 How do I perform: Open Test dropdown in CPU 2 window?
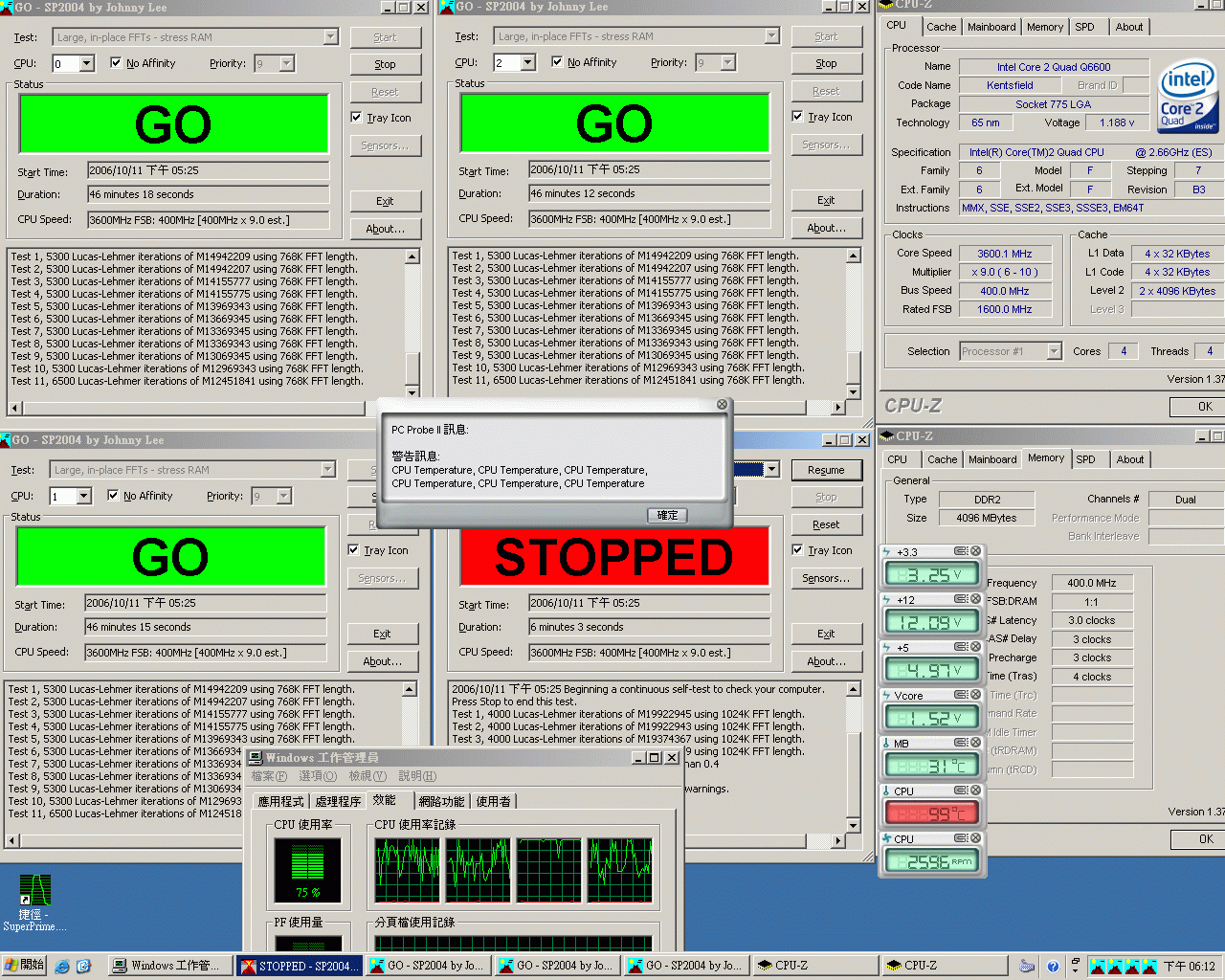[771, 36]
